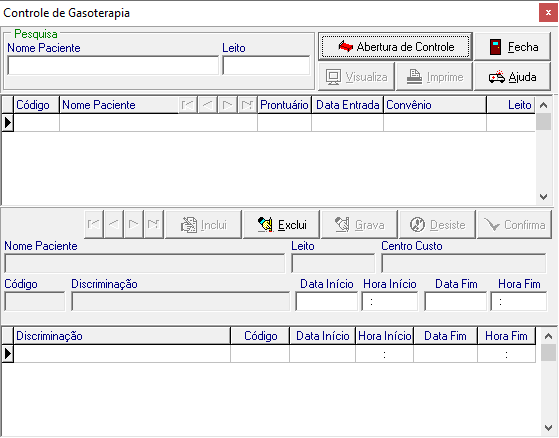The width and height of the screenshot is (559, 438).
Task: Click the Inclui button
Action: click(204, 225)
